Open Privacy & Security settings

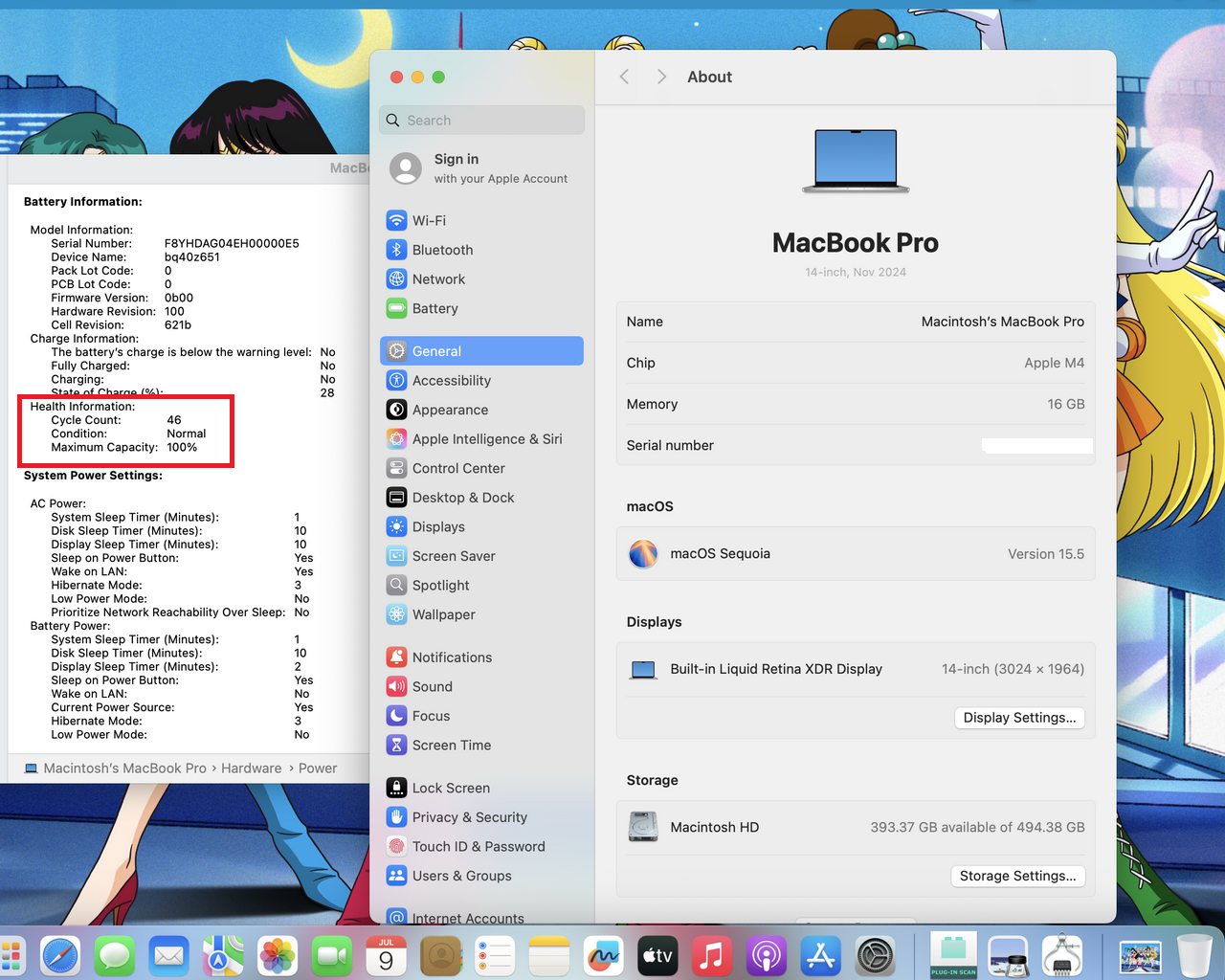[x=481, y=817]
